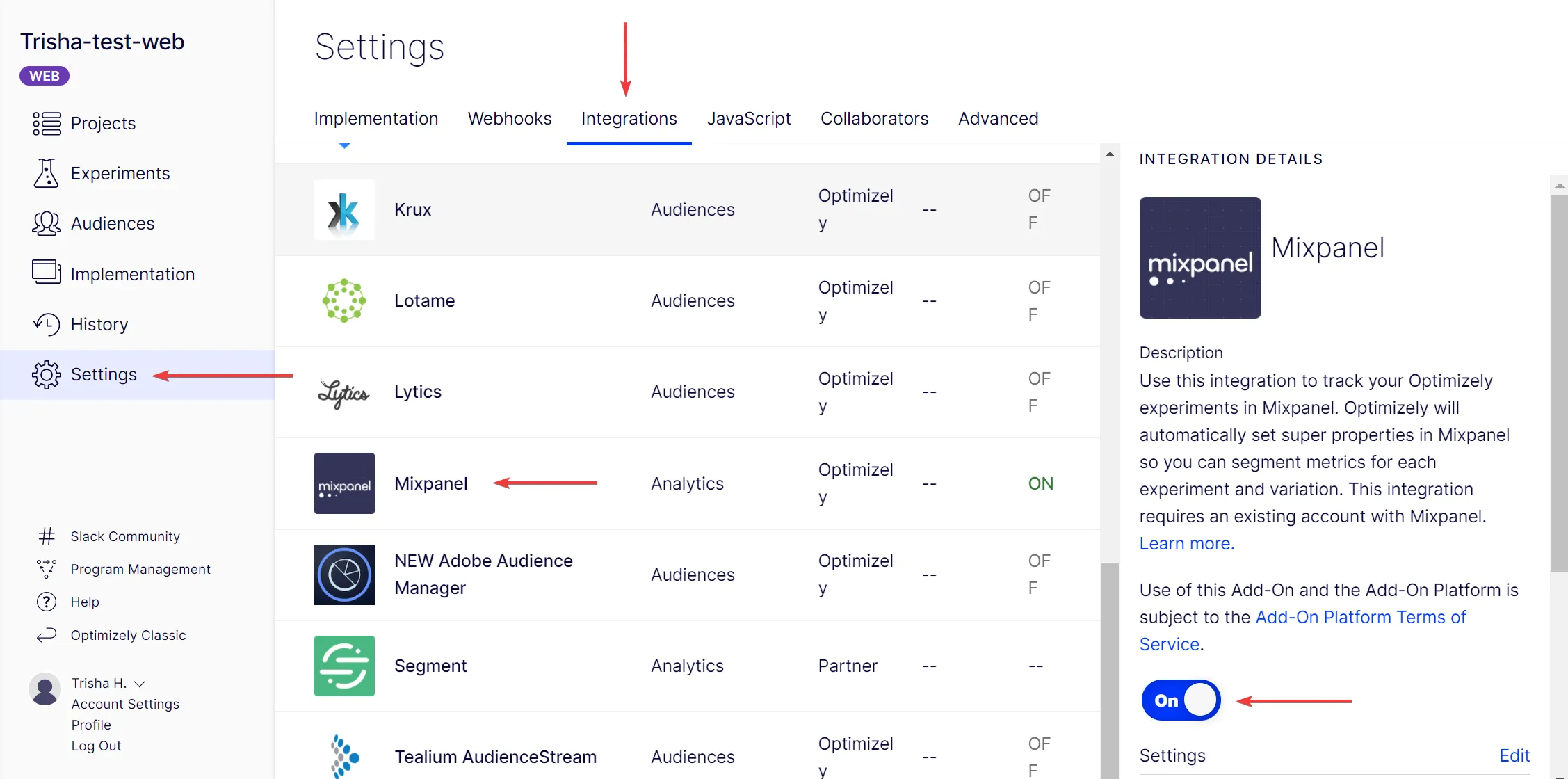Click the Audiences people icon
This screenshot has width=1568, height=779.
click(x=47, y=223)
